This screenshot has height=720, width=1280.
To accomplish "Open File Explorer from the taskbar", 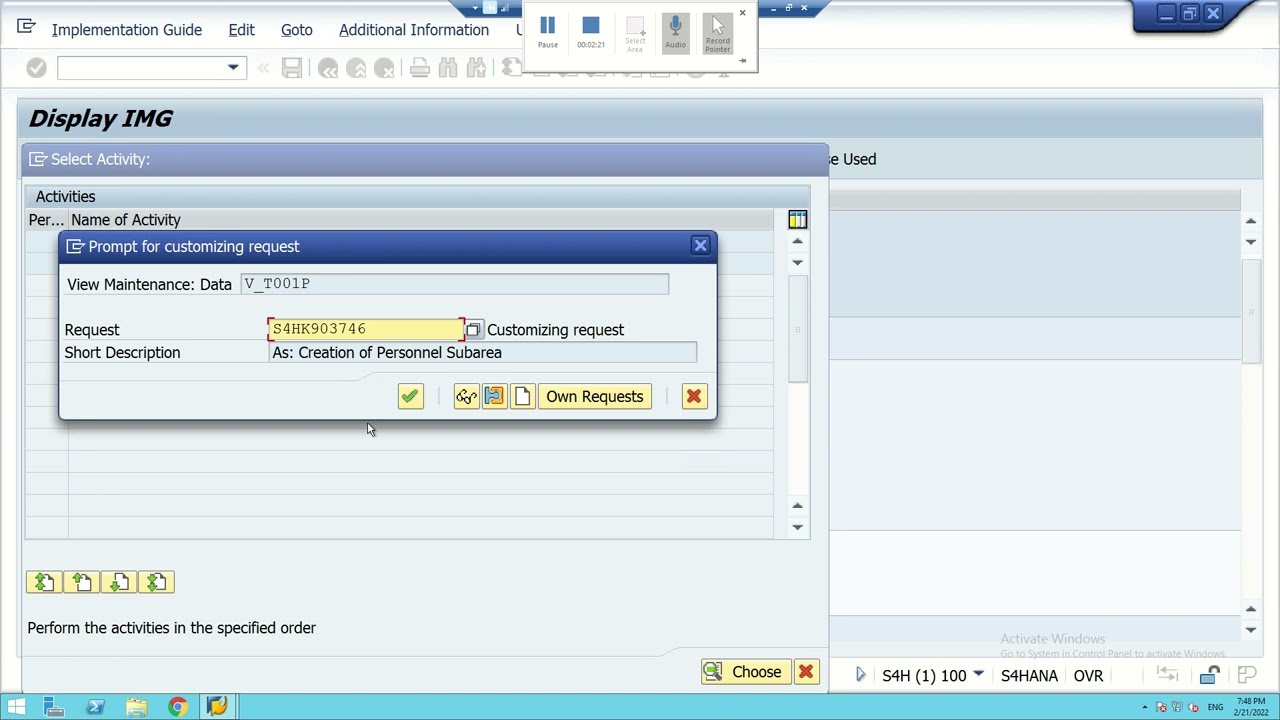I will (136, 707).
